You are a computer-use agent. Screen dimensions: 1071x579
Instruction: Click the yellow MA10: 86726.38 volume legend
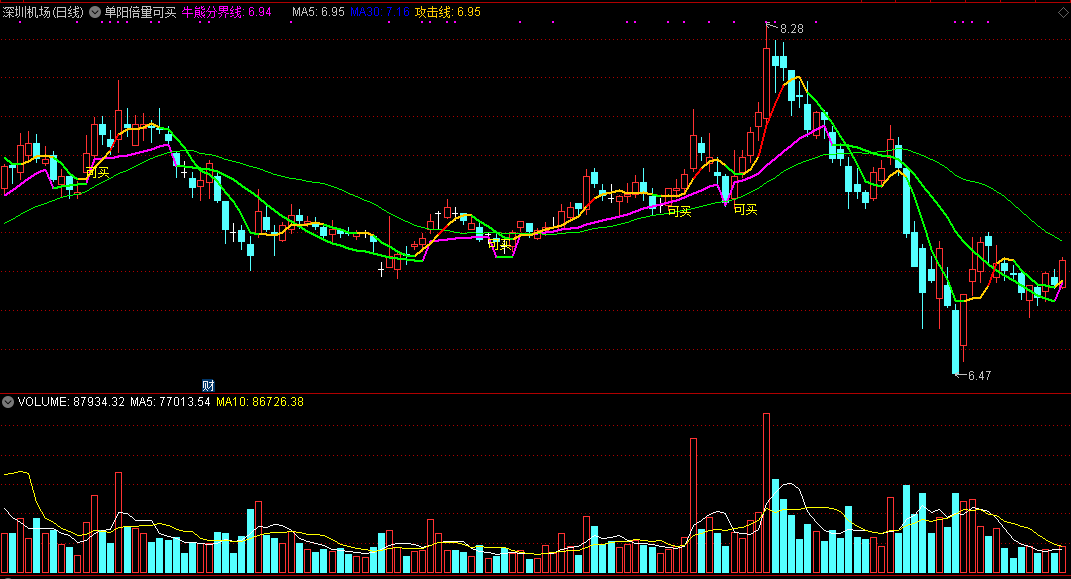pyautogui.click(x=260, y=402)
